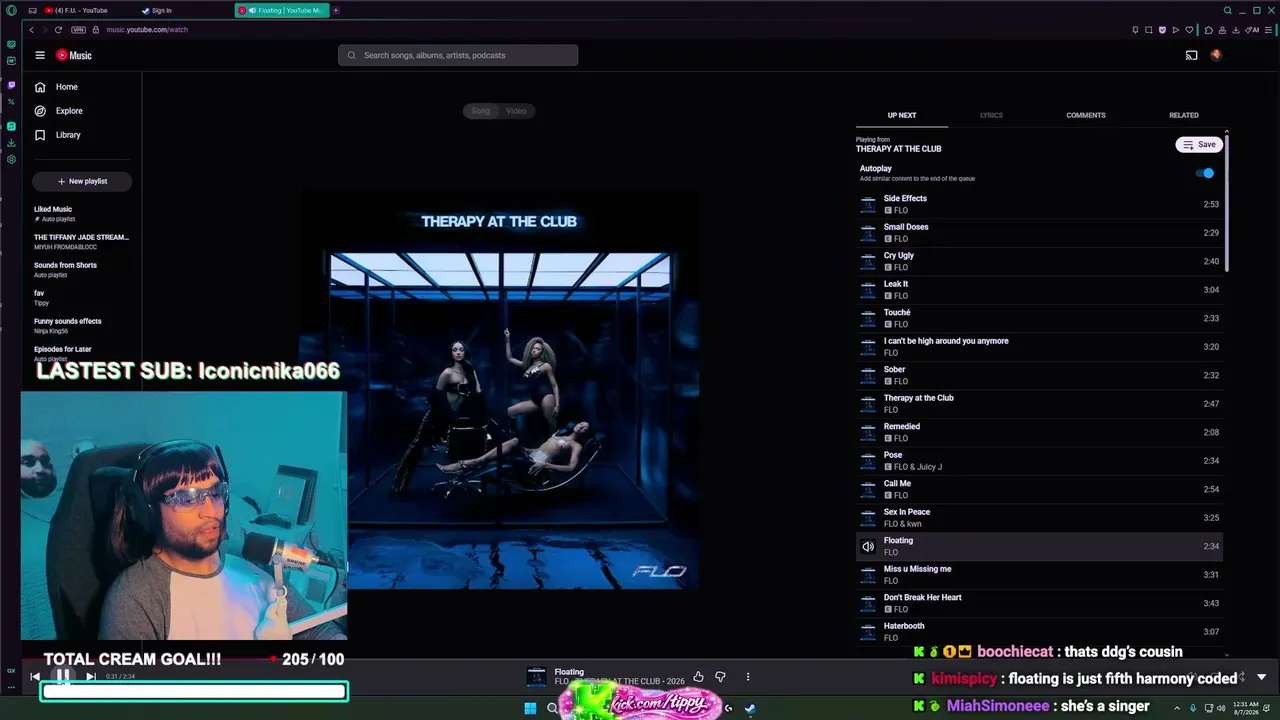Dislike the song Floating

[x=720, y=677]
